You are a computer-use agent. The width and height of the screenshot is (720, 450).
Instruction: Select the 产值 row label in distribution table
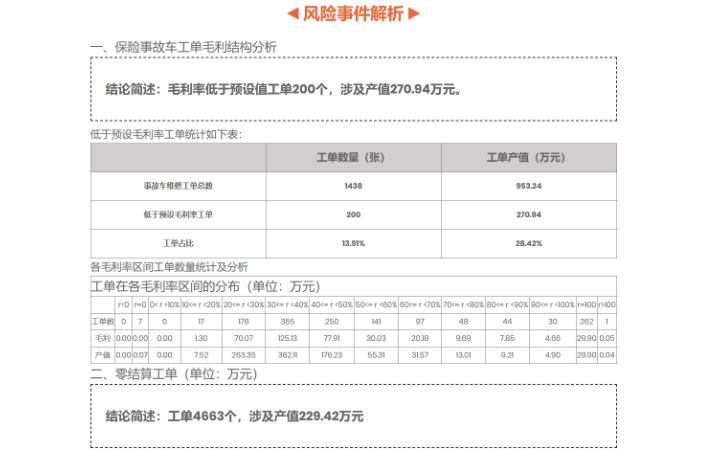tap(102, 355)
